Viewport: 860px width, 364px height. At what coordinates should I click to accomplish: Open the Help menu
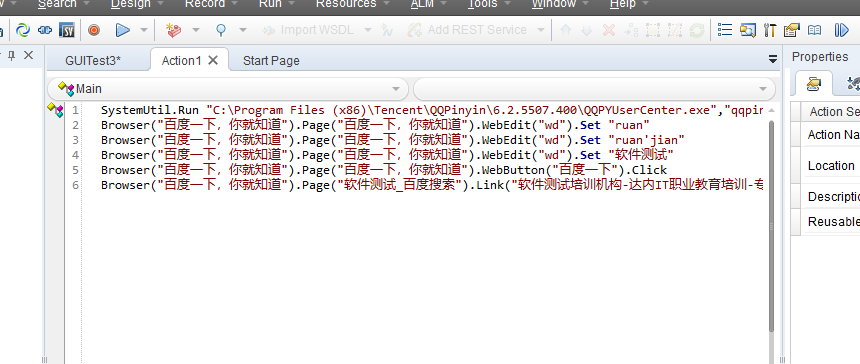point(623,4)
